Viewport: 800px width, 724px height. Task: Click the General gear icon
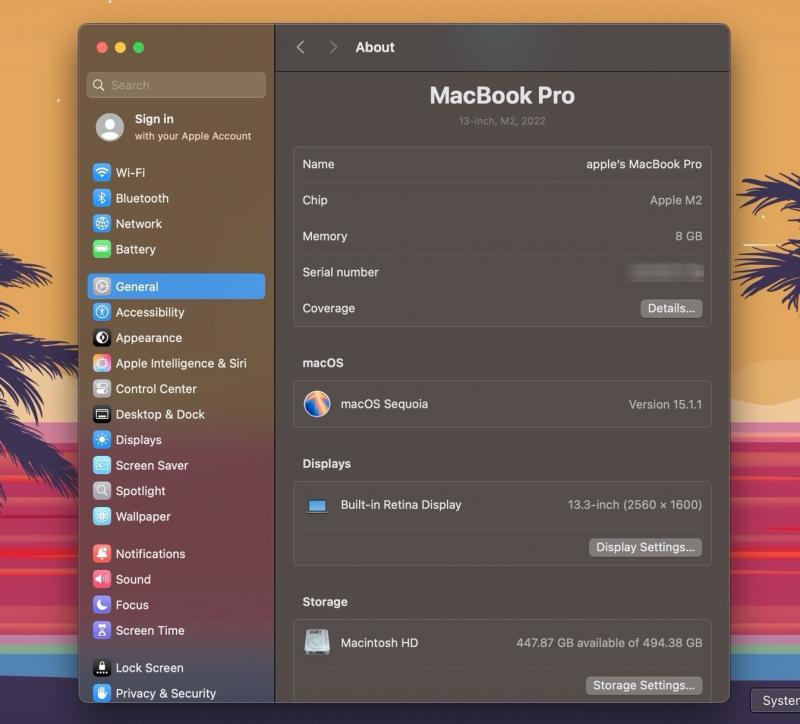(102, 286)
